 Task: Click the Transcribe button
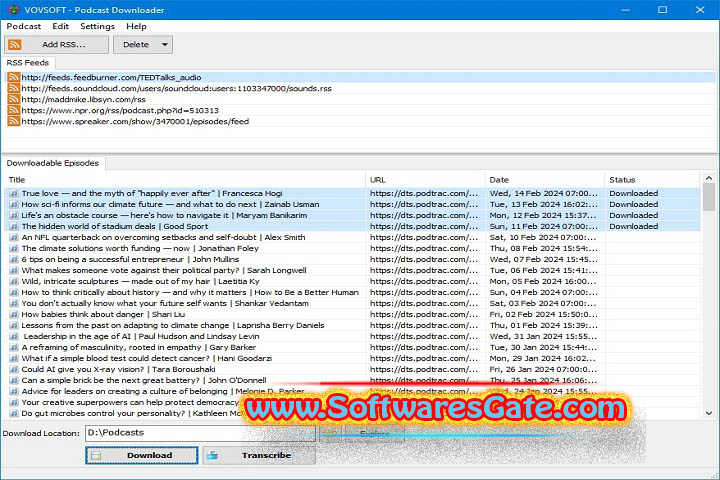[x=259, y=455]
